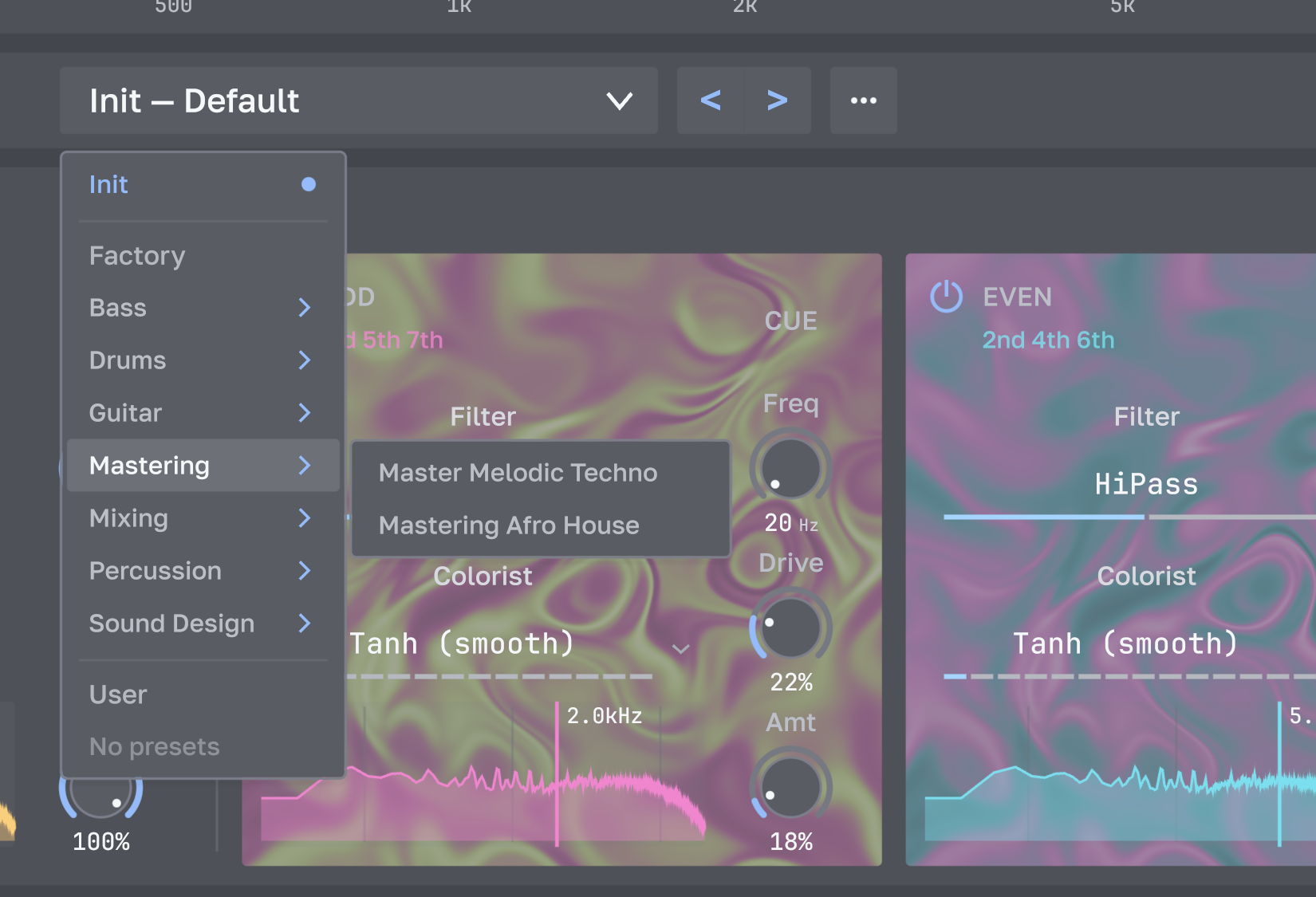
Task: Toggle the EVEN band power button
Action: point(947,297)
